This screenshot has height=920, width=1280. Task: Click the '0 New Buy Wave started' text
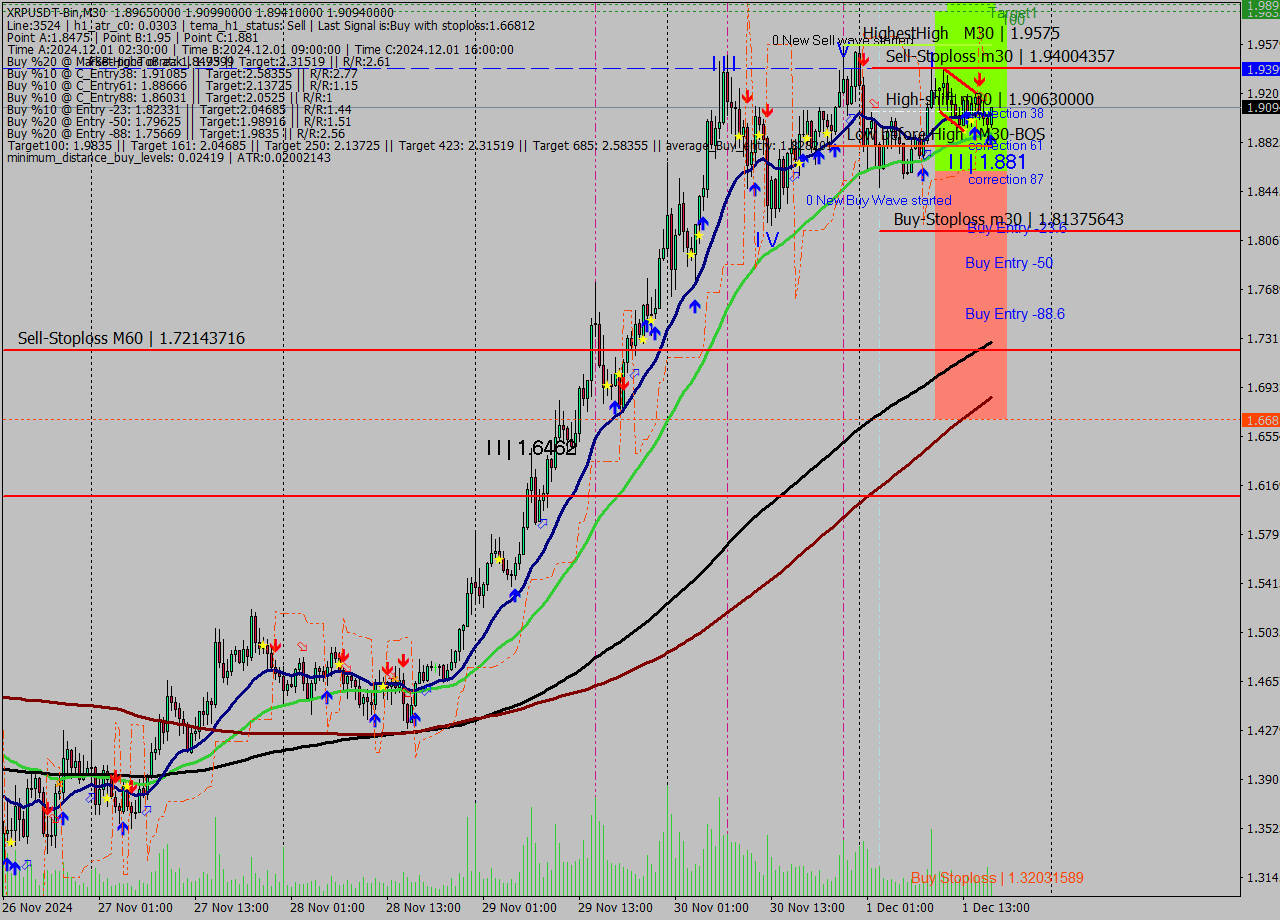[x=879, y=200]
